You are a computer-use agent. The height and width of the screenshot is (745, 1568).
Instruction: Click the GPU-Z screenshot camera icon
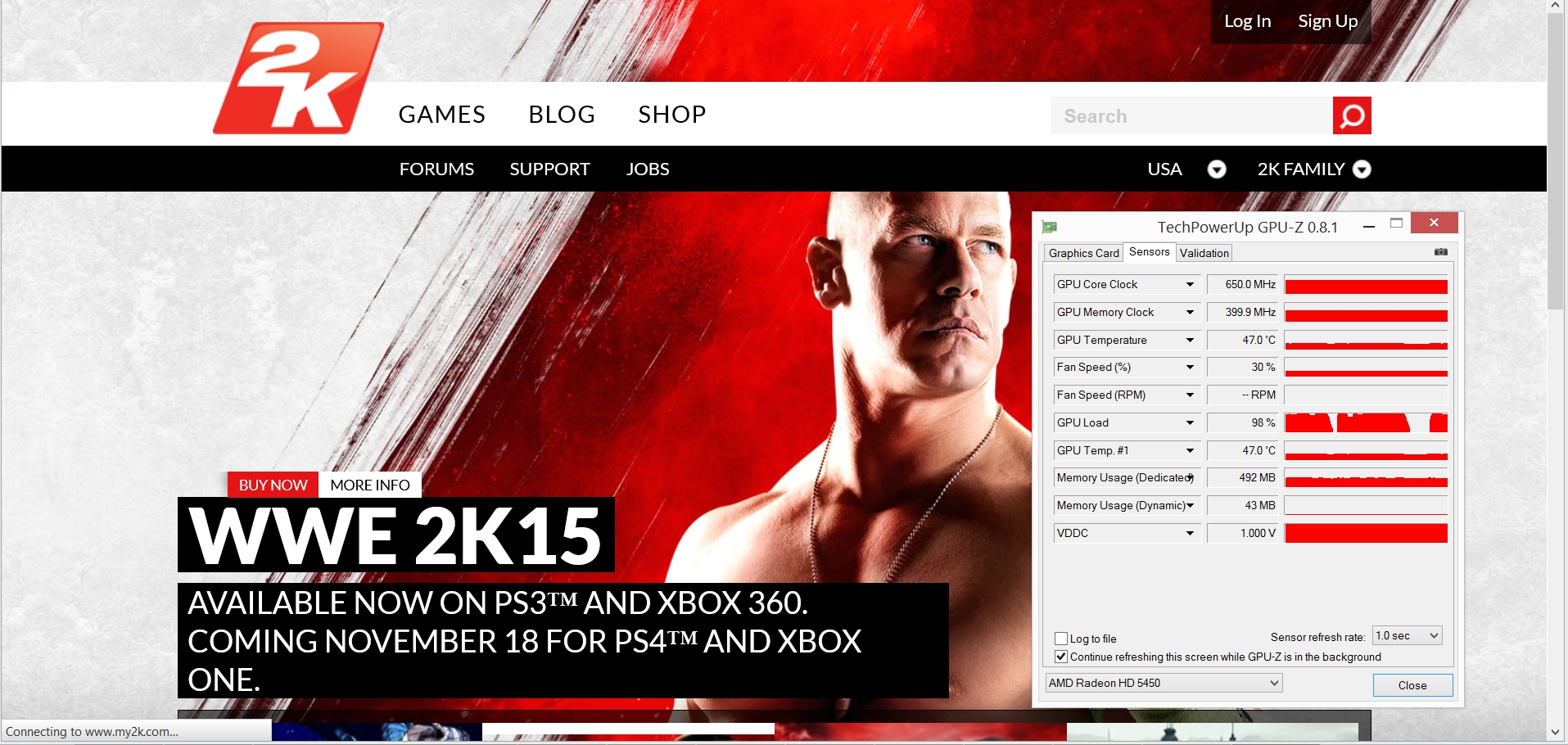(x=1440, y=252)
